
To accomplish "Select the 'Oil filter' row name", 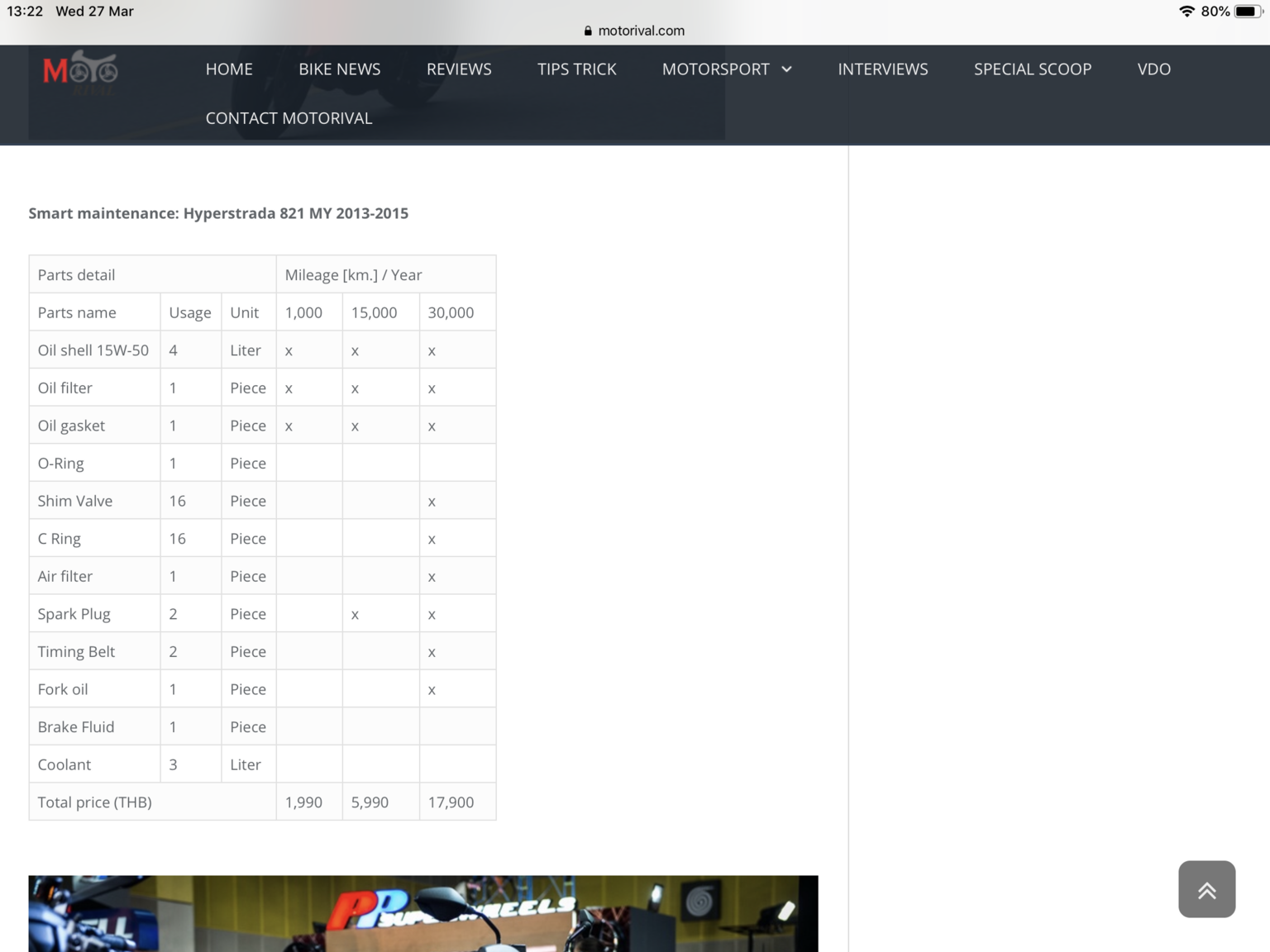I will [95, 388].
